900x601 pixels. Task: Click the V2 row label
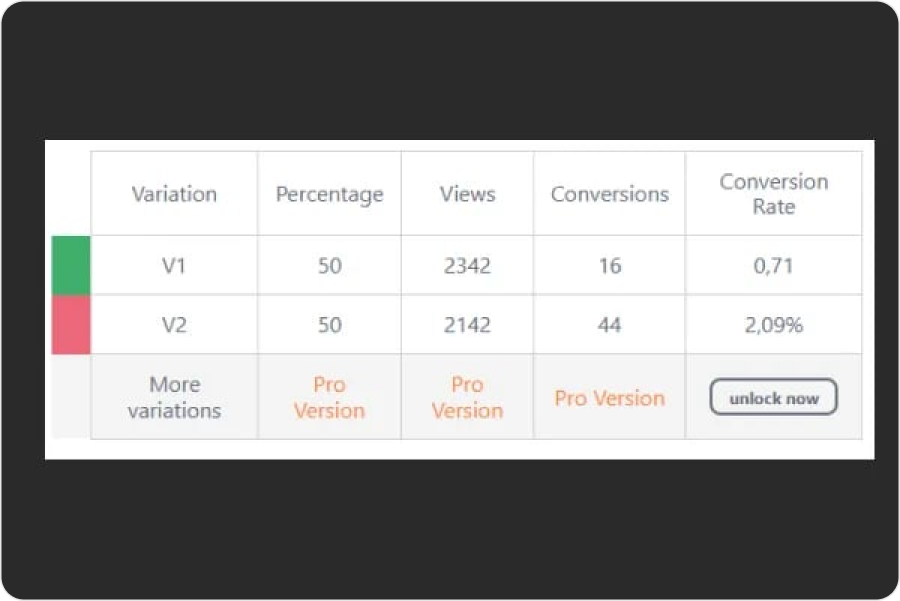(174, 323)
